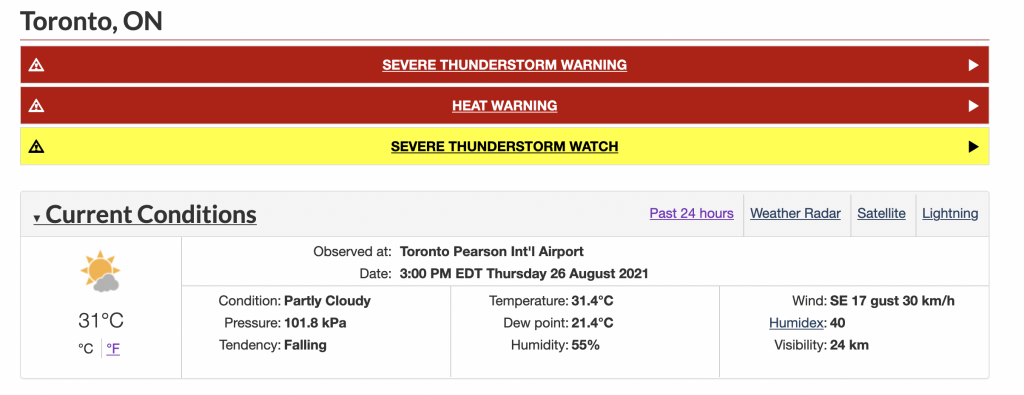This screenshot has width=1024, height=395.
Task: Switch temperature units to °F
Action: [x=113, y=349]
